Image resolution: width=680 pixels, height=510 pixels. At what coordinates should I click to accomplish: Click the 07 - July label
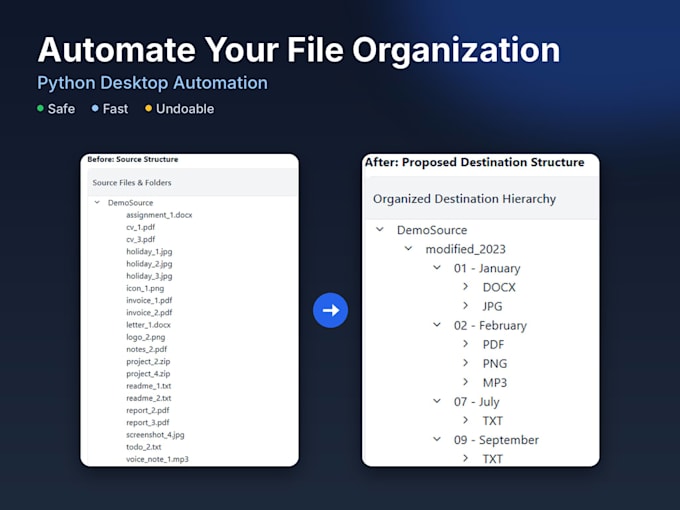[477, 402]
